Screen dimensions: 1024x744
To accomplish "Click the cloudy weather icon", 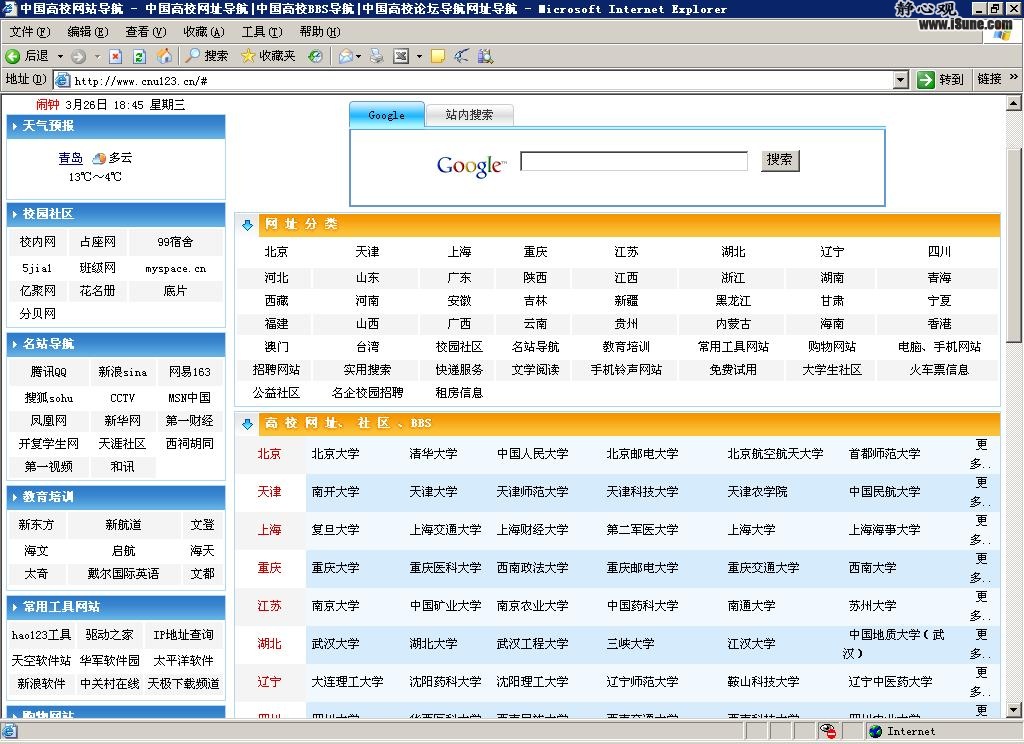I will tap(99, 158).
